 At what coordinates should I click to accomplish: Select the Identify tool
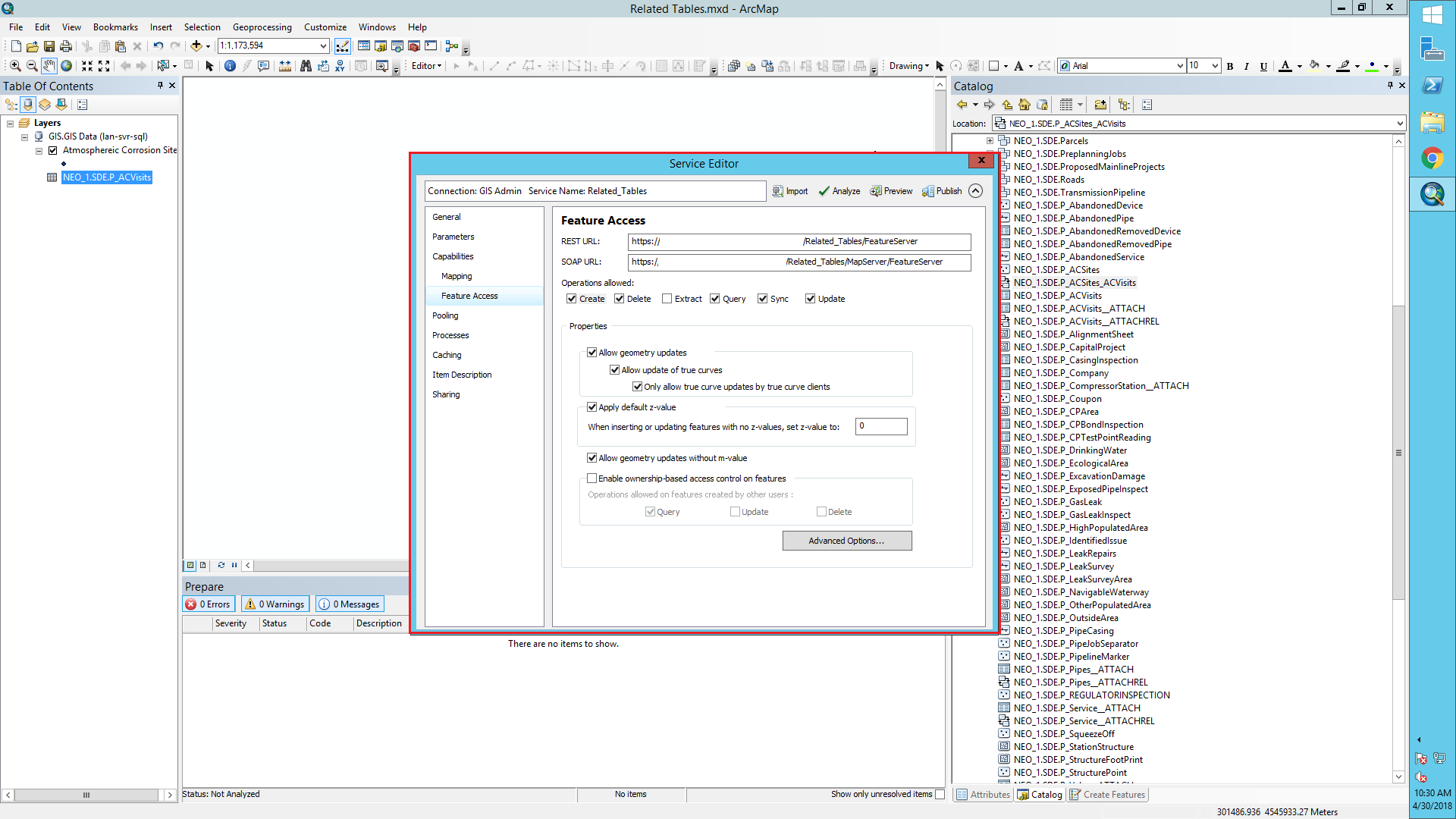[230, 66]
